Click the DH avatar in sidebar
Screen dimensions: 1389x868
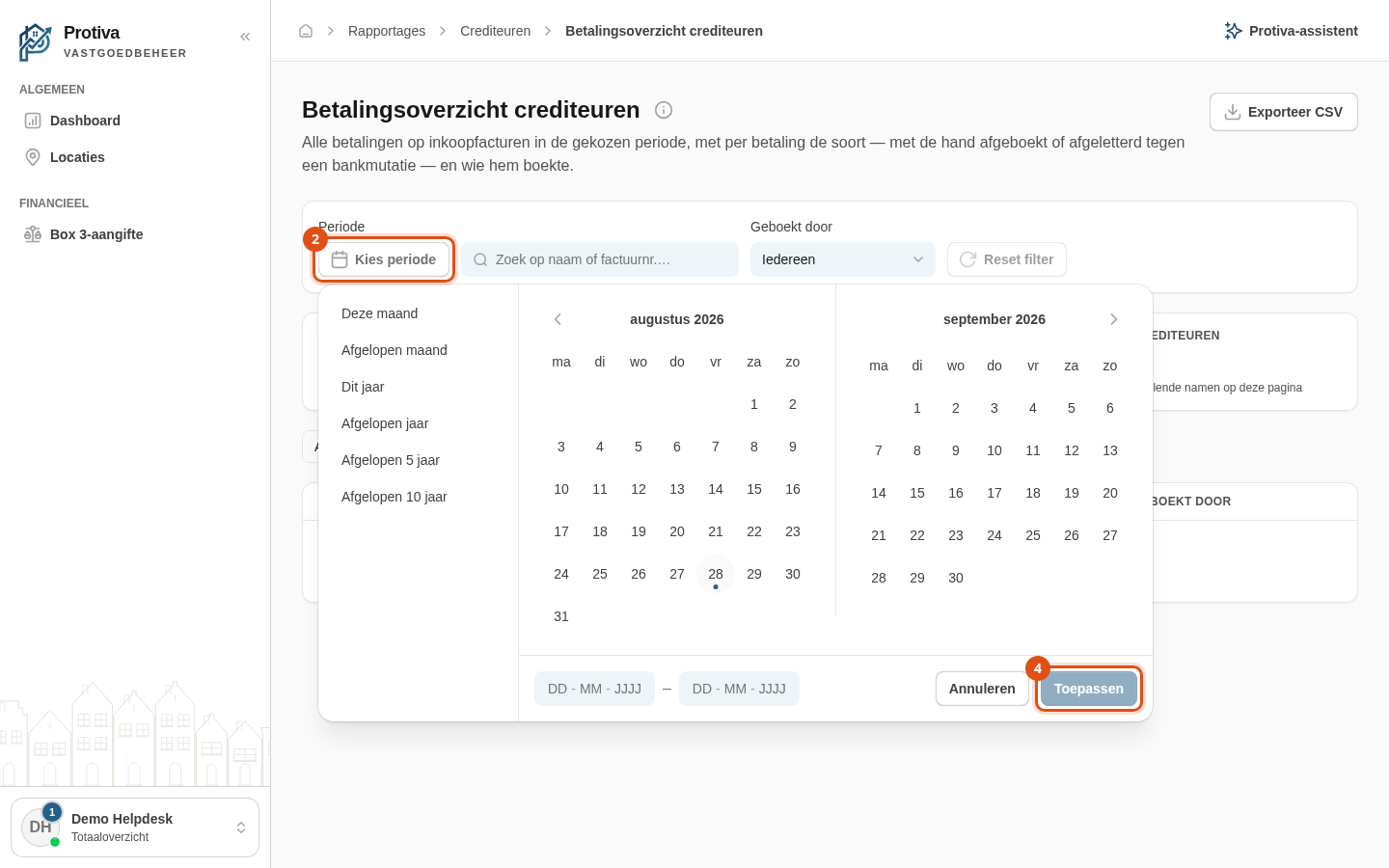[x=41, y=827]
